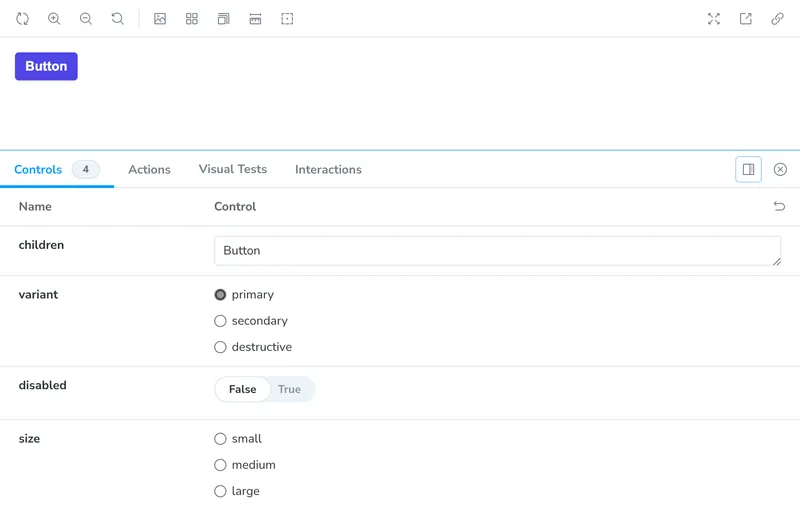Image resolution: width=800 pixels, height=523 pixels.
Task: Click the remount component icon
Action: click(x=22, y=19)
